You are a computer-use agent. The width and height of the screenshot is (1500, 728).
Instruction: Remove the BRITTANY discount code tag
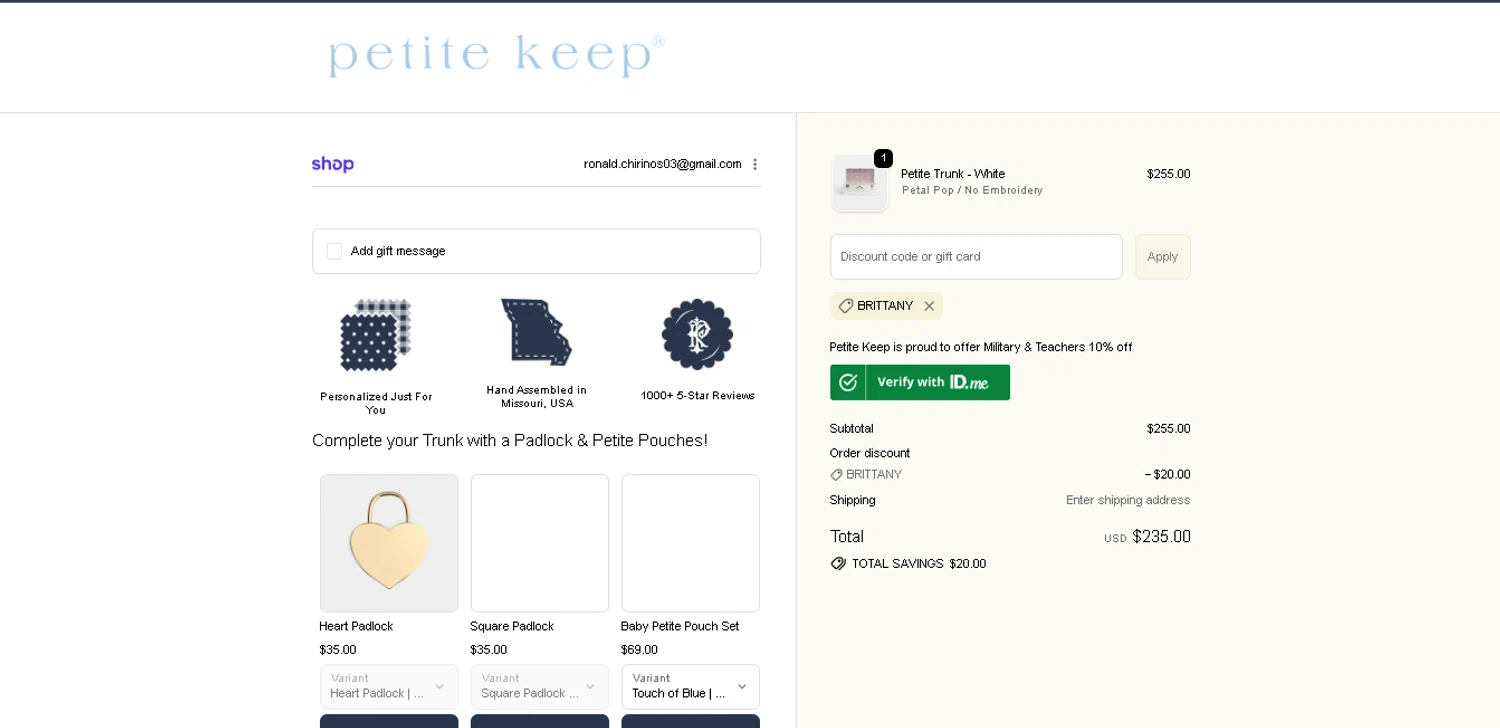[929, 306]
